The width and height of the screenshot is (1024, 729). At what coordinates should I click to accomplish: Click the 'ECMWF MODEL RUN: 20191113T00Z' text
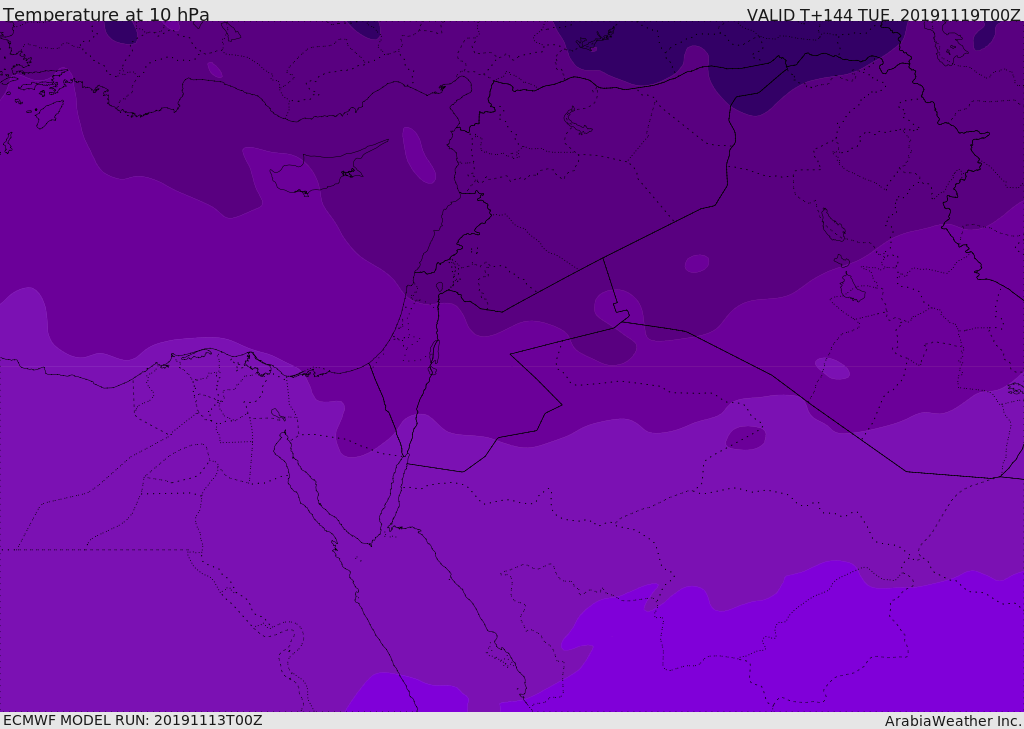tap(133, 720)
